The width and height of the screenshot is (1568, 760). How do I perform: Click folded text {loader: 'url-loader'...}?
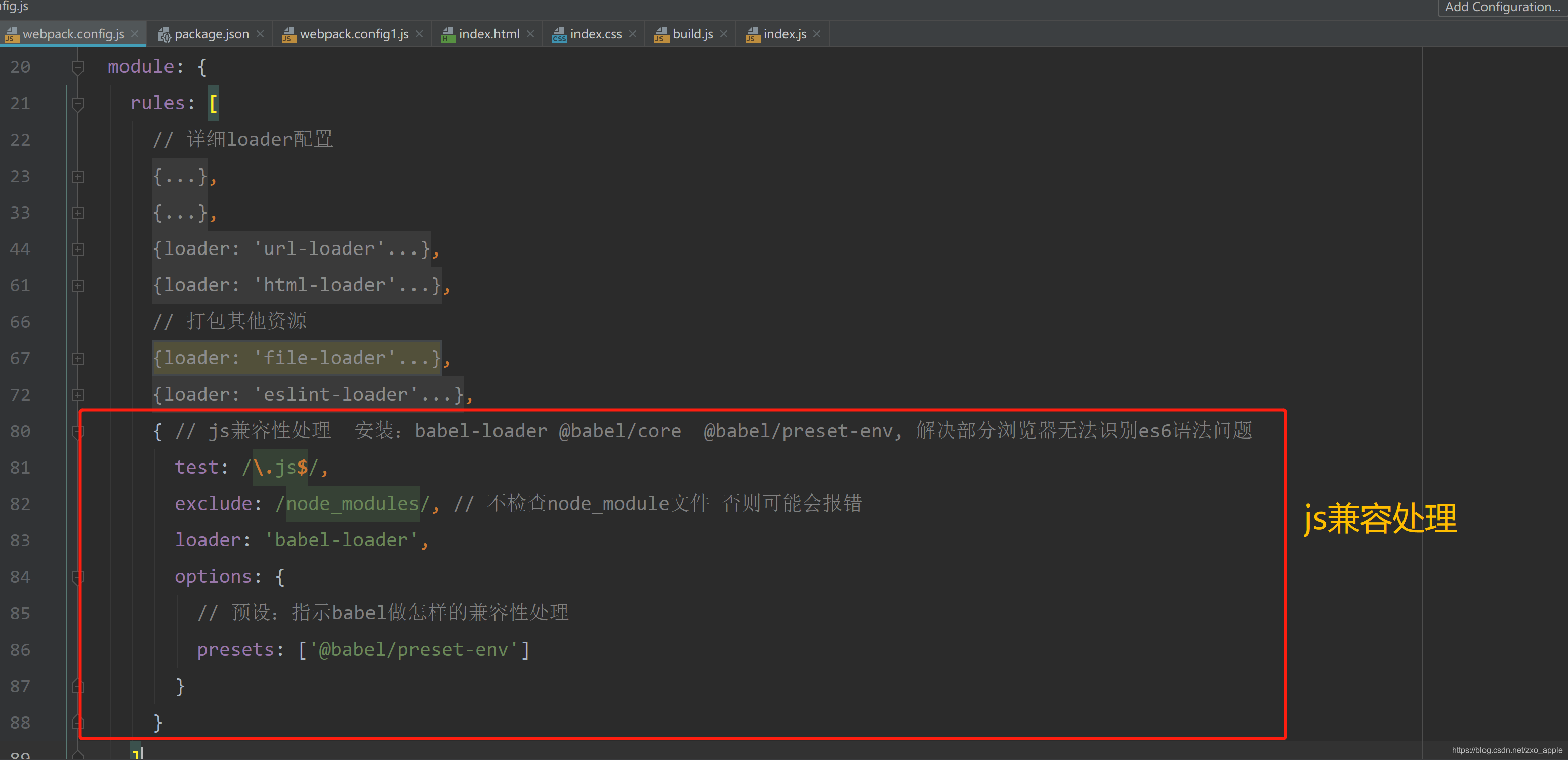click(292, 249)
